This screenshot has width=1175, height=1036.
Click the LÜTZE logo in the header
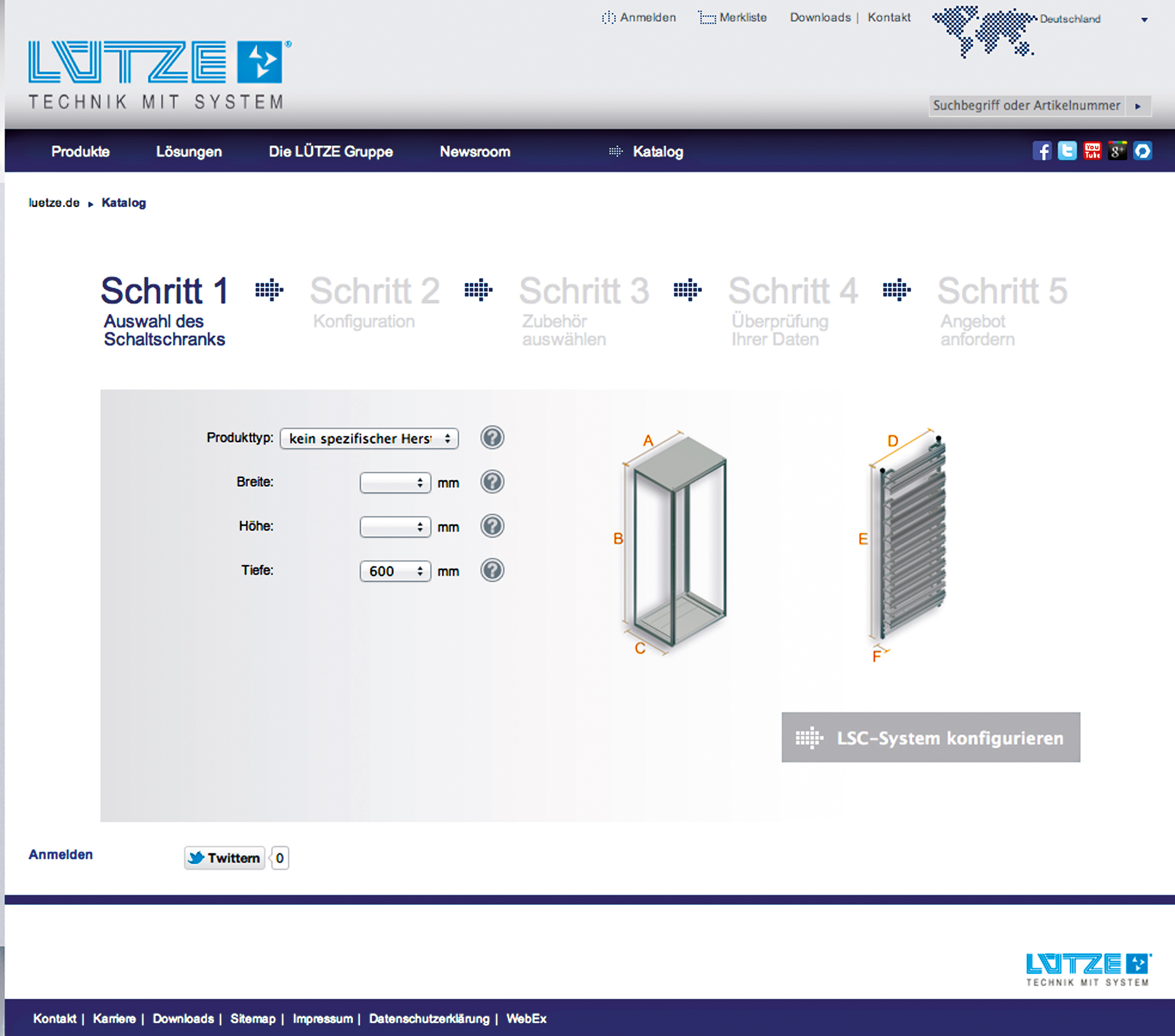point(159,75)
